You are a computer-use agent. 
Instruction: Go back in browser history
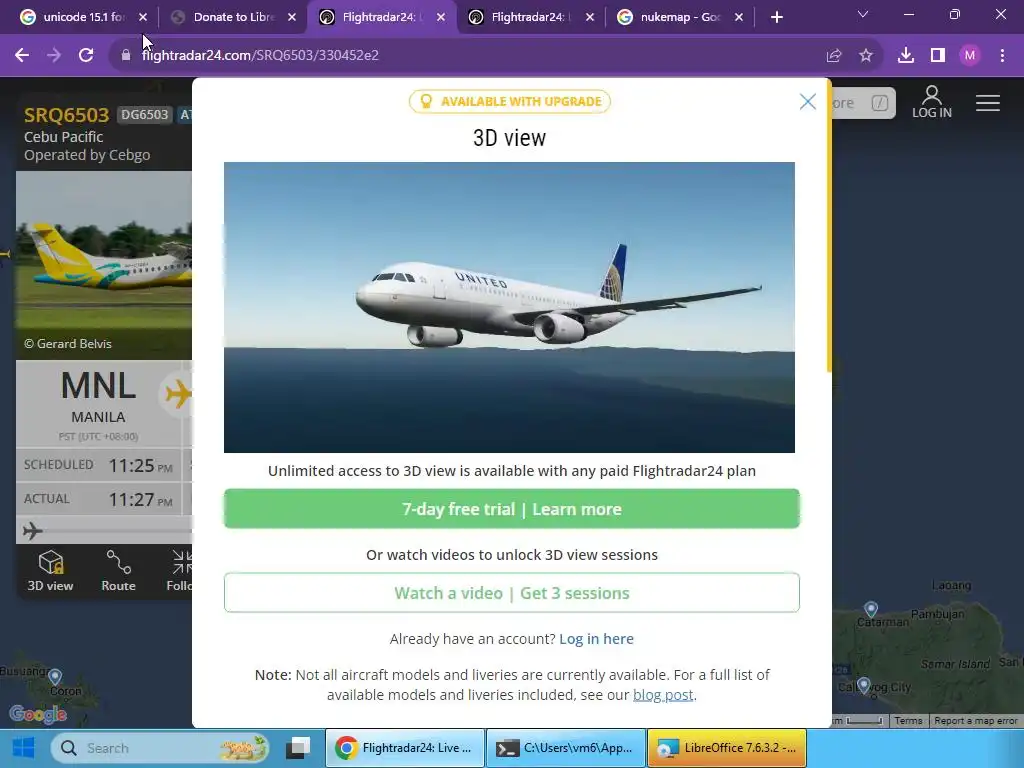point(22,56)
